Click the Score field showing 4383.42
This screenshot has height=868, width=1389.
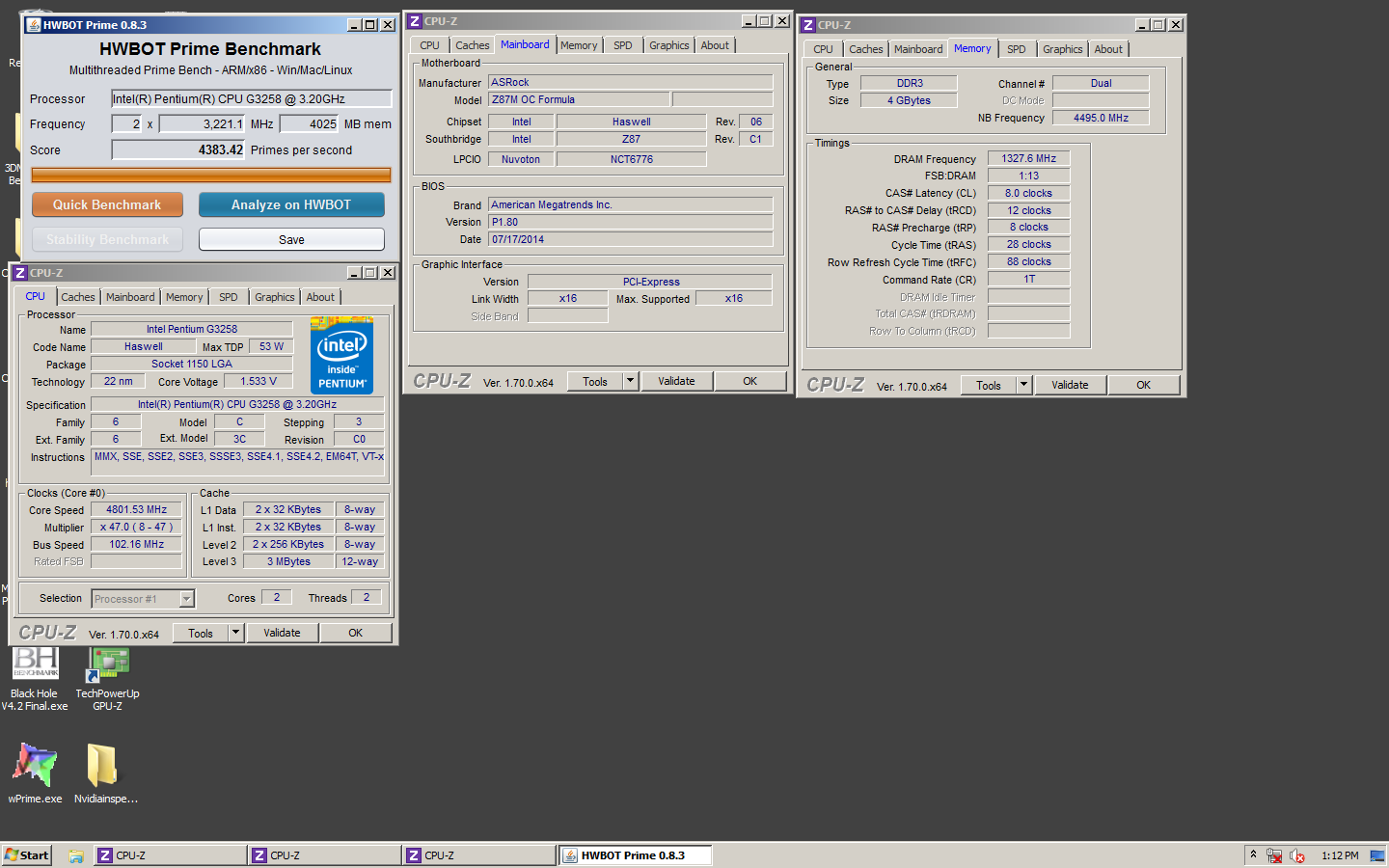point(178,149)
